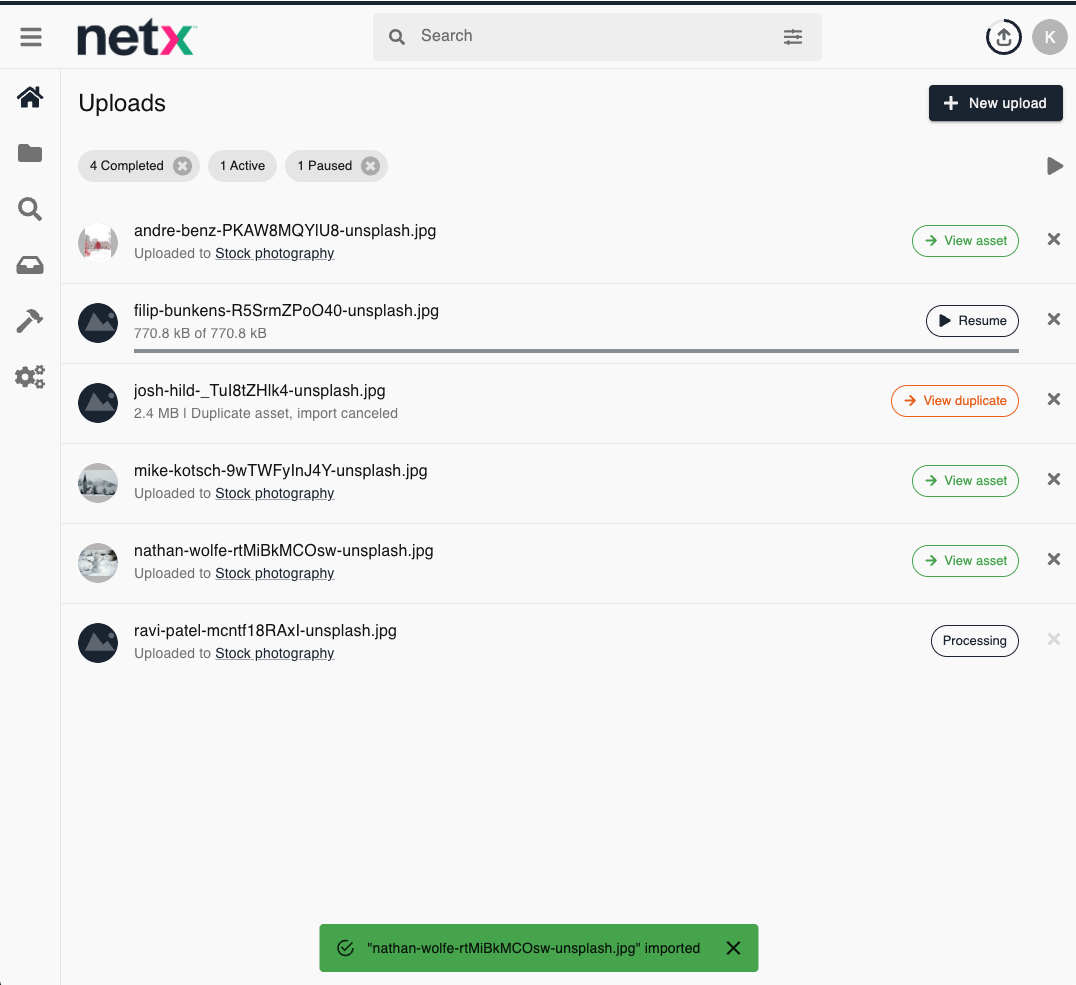Open the sidebar Search (magnifier) icon
This screenshot has width=1076, height=985.
[30, 209]
